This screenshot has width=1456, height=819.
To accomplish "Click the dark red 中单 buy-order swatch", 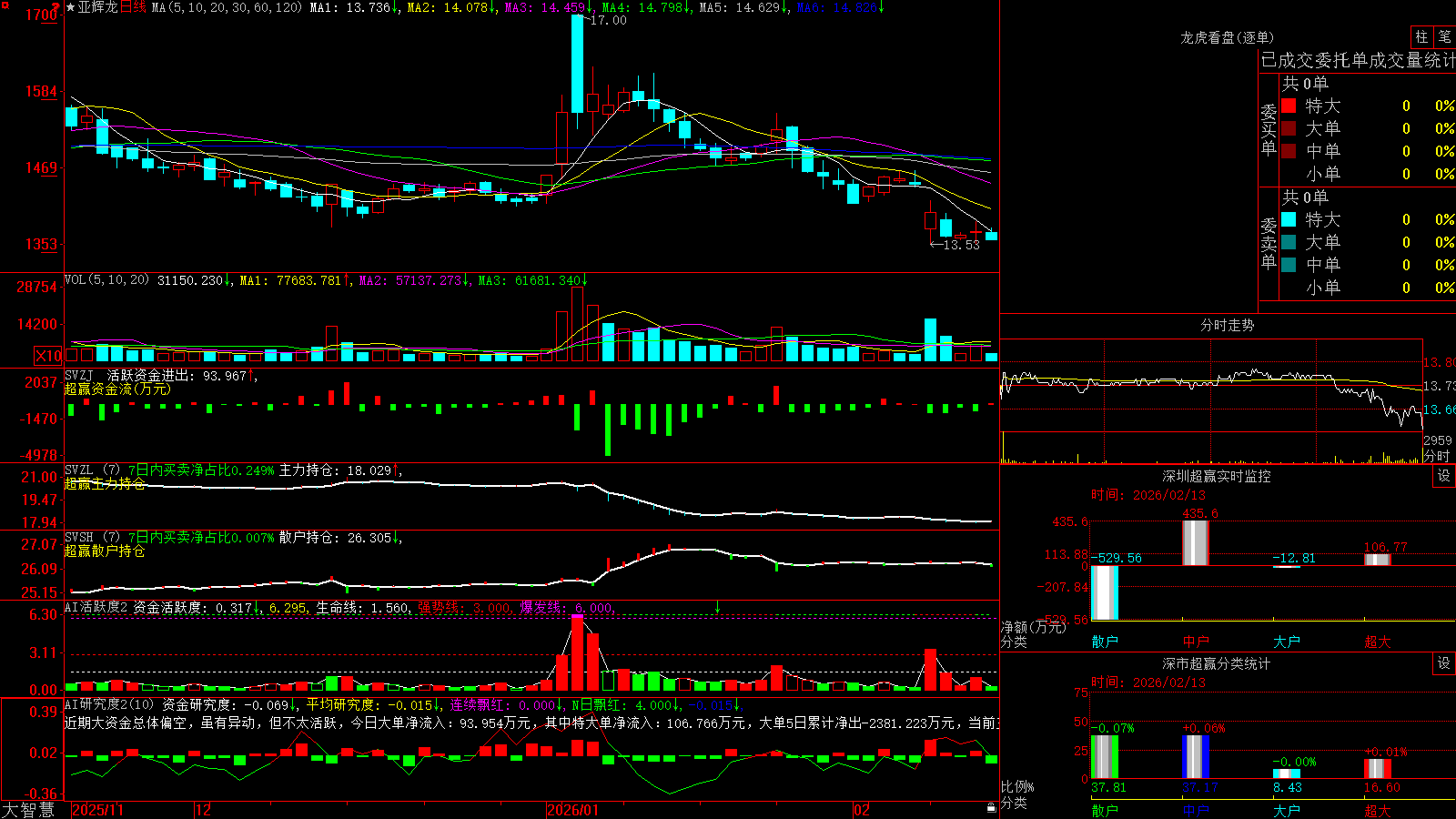I will point(1289,151).
